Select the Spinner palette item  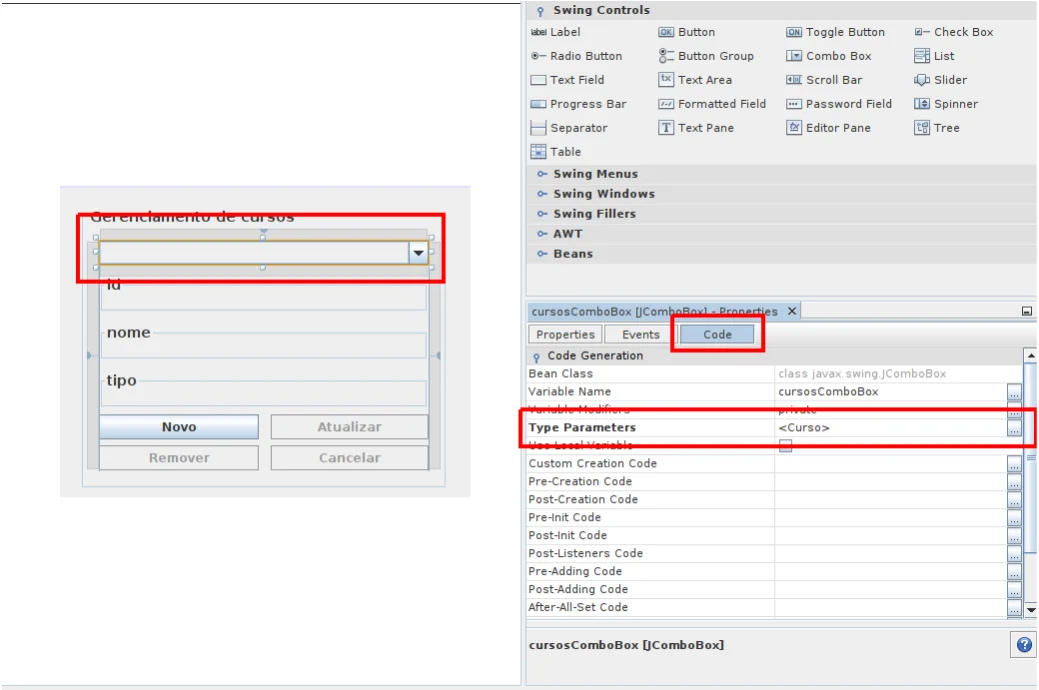[x=946, y=103]
